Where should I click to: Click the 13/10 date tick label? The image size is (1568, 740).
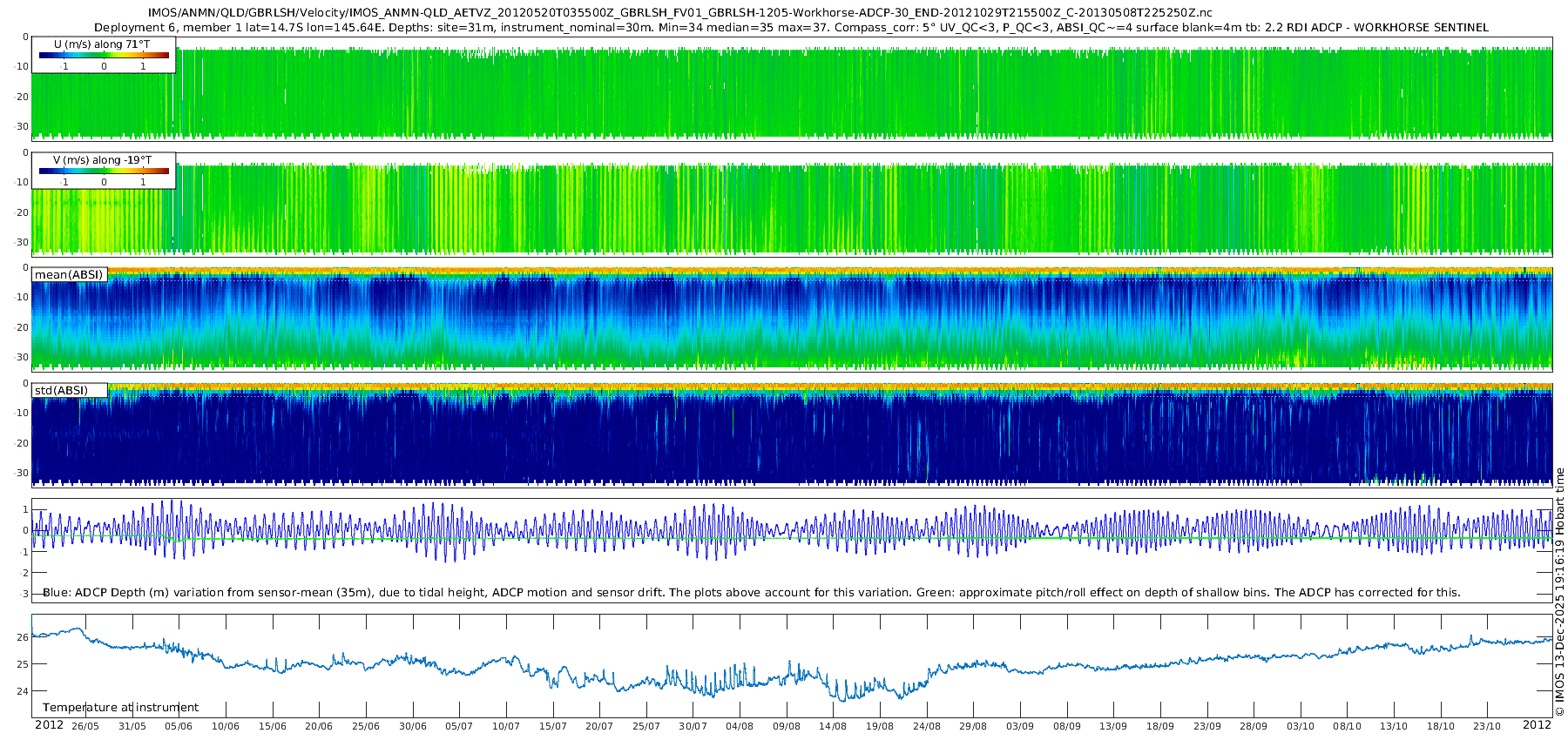click(x=1394, y=726)
